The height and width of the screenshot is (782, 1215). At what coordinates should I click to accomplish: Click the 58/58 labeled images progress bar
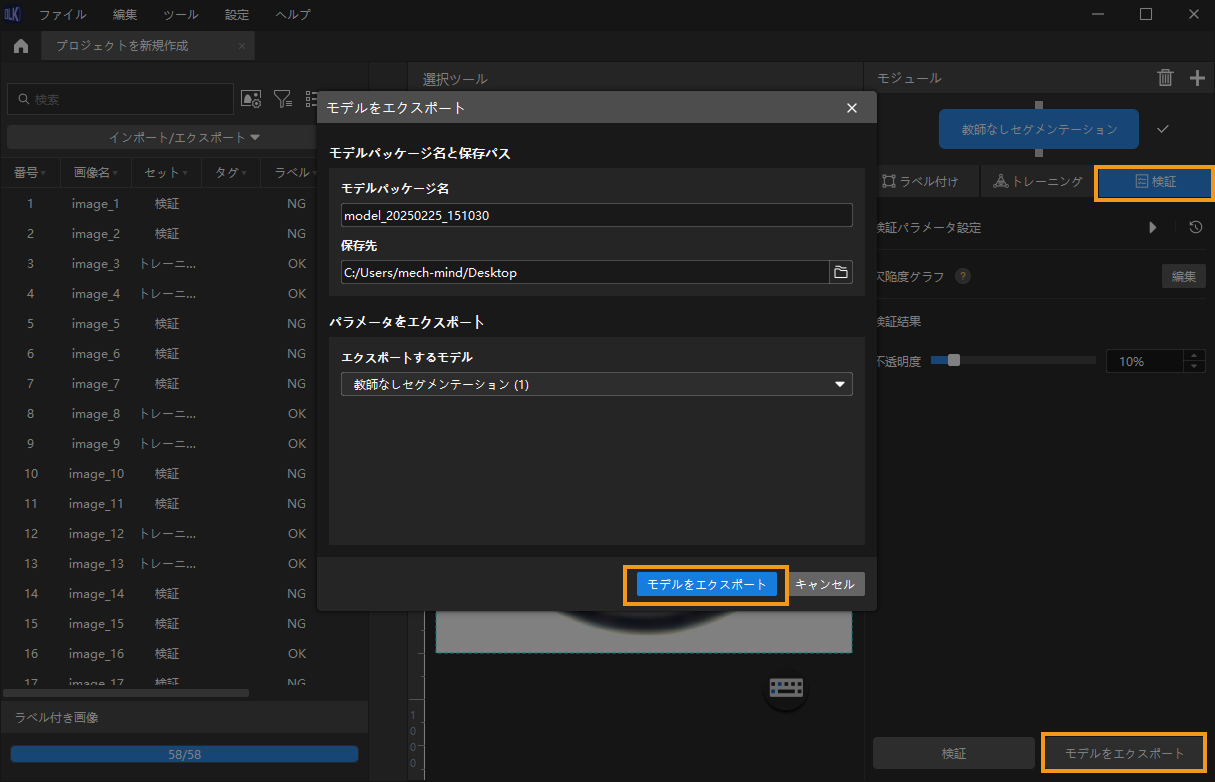click(x=184, y=754)
